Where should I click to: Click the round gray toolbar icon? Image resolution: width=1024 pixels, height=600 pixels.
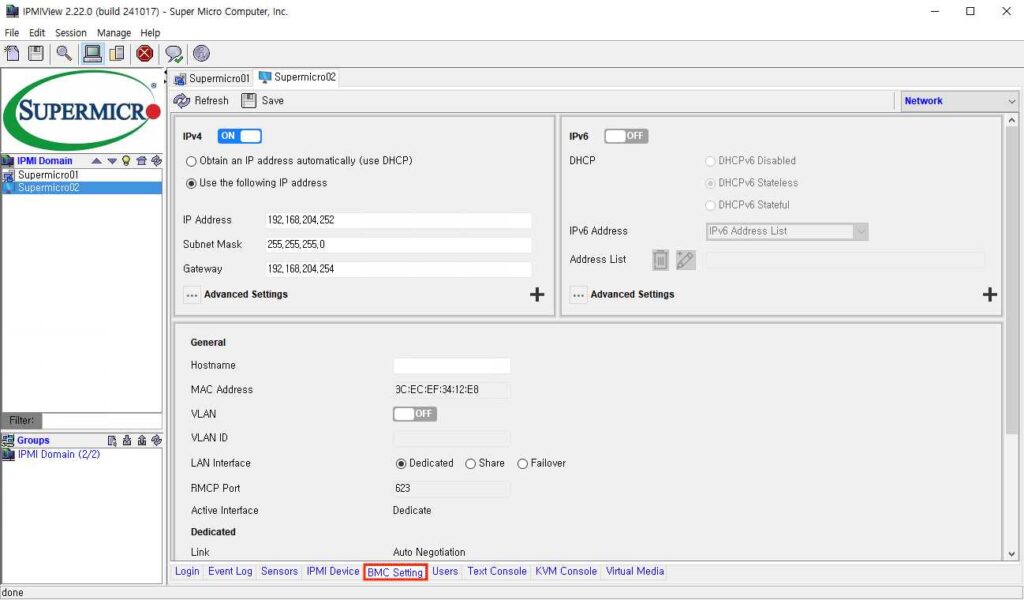pyautogui.click(x=201, y=54)
